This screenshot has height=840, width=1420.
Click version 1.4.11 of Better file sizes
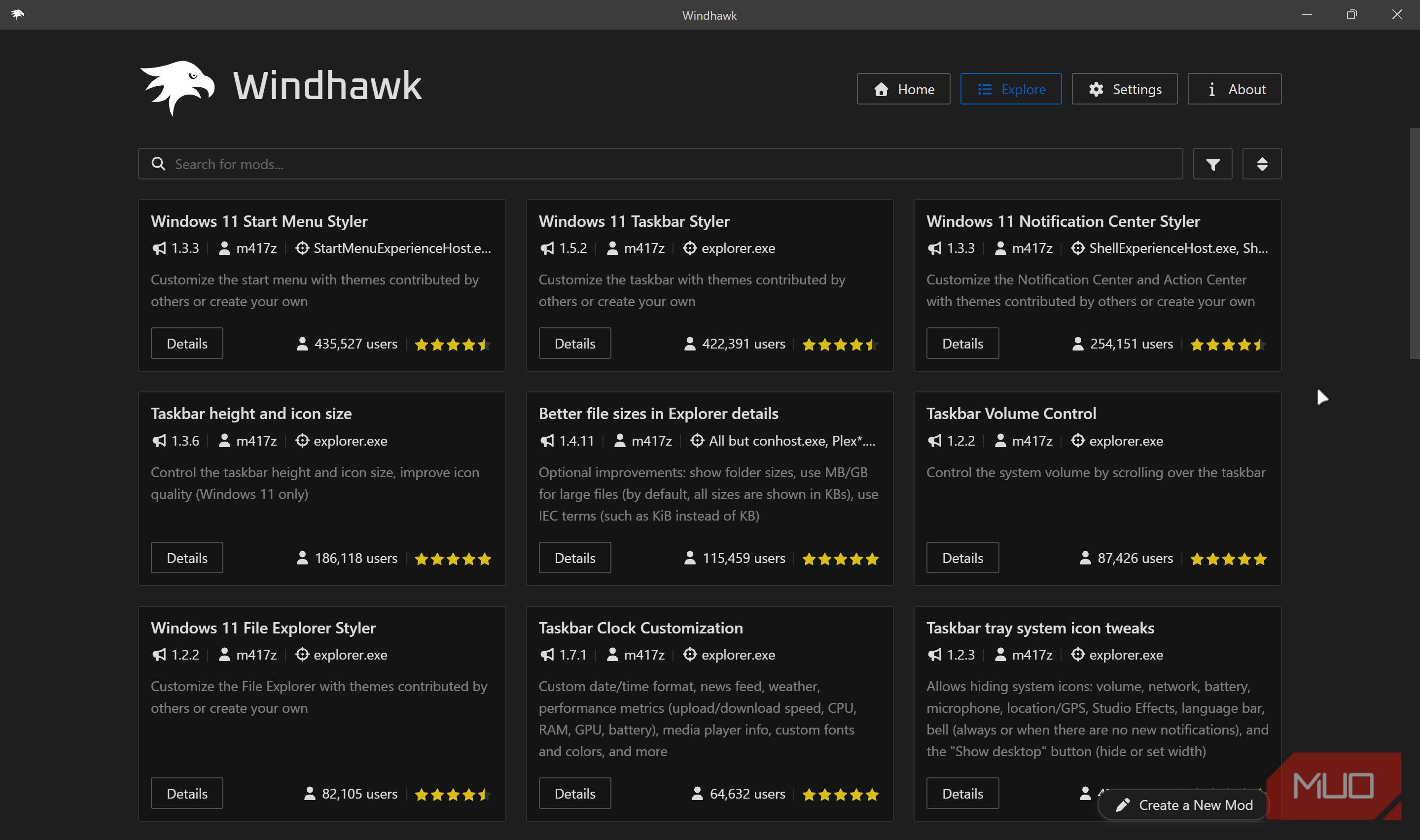point(568,440)
